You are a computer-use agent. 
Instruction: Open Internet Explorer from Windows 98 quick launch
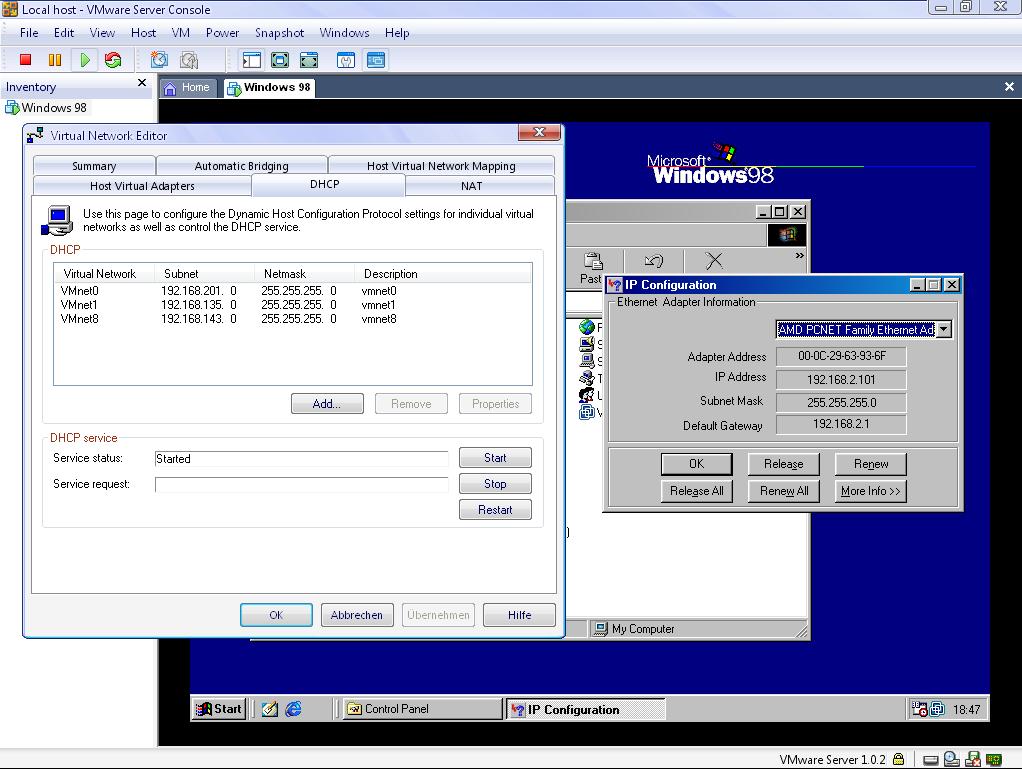293,709
